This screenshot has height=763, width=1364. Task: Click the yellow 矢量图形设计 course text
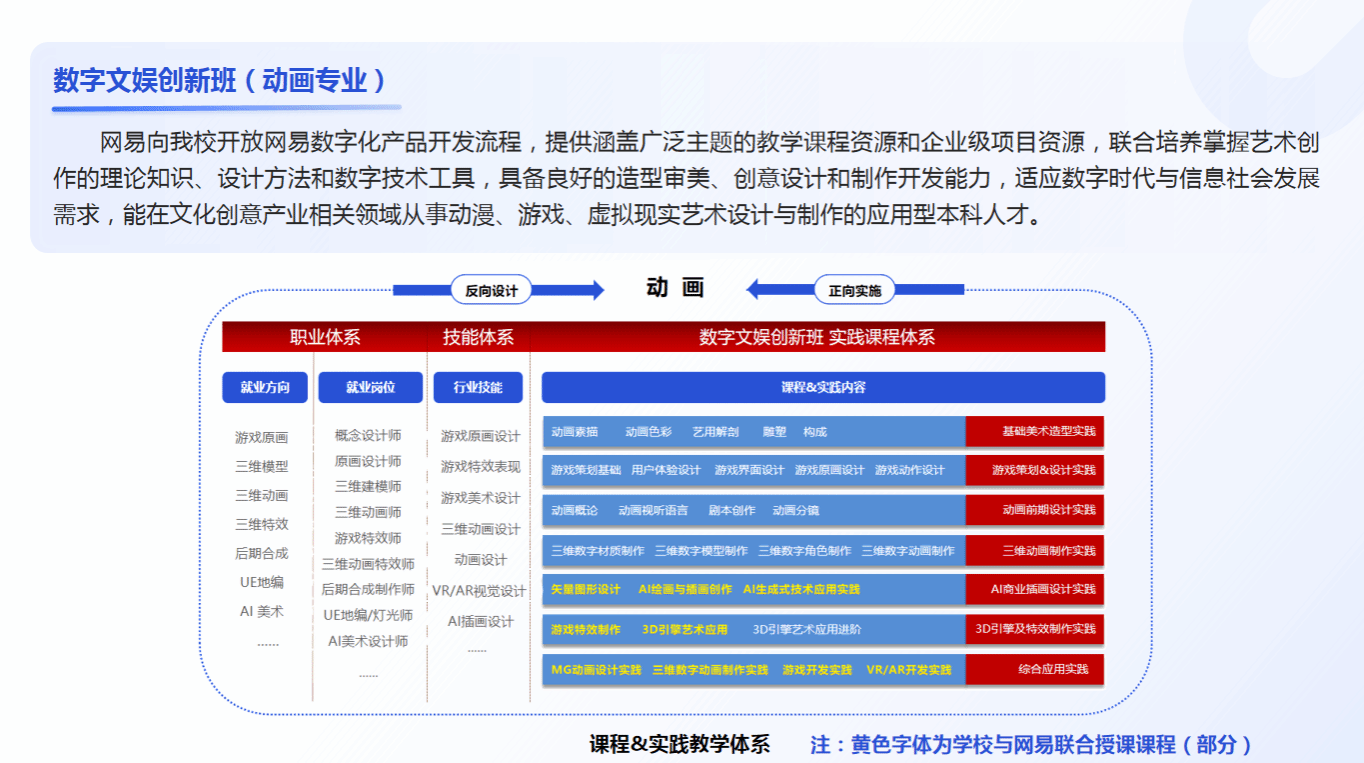point(586,589)
